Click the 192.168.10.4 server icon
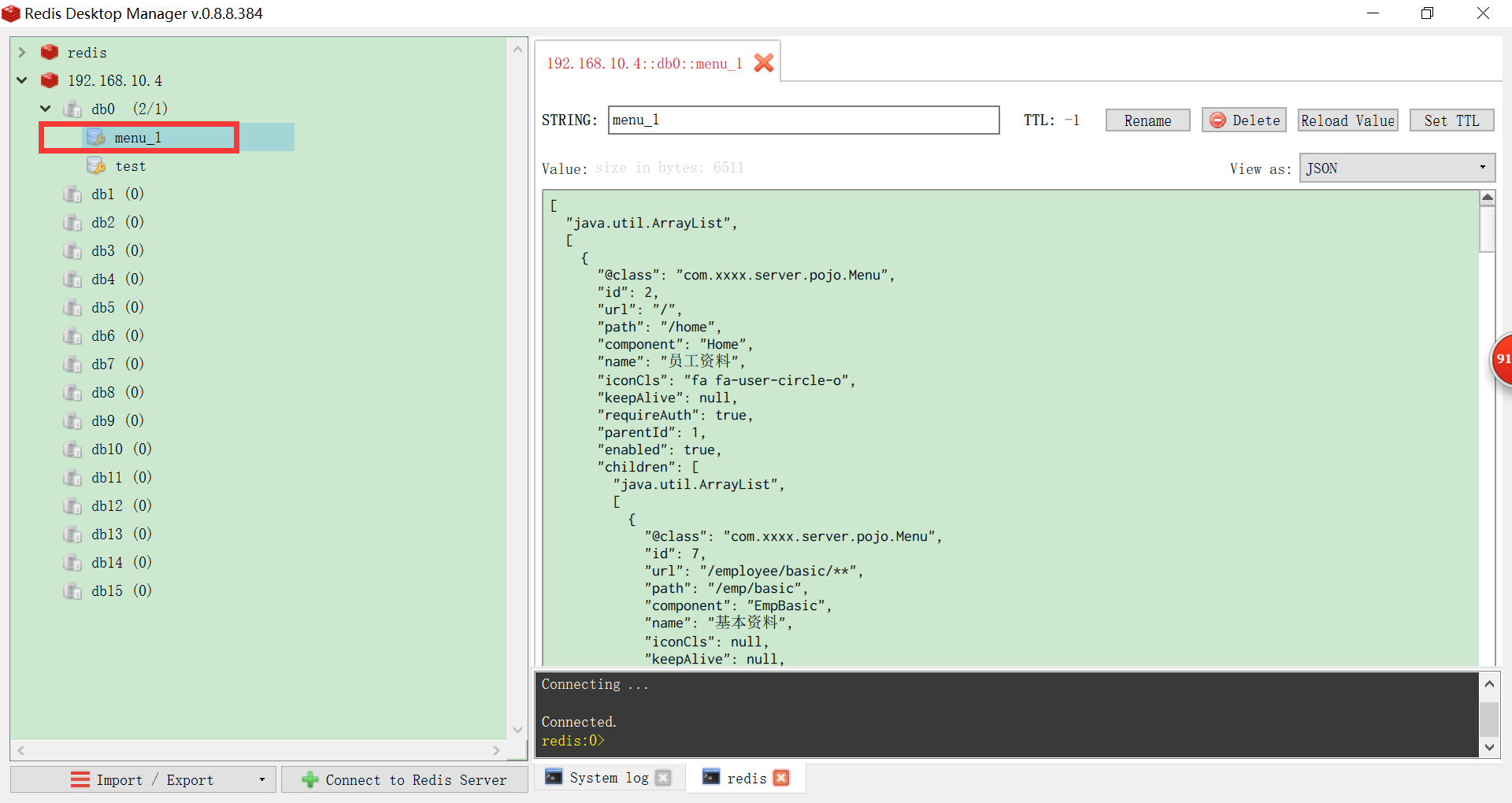1512x803 pixels. [x=49, y=80]
